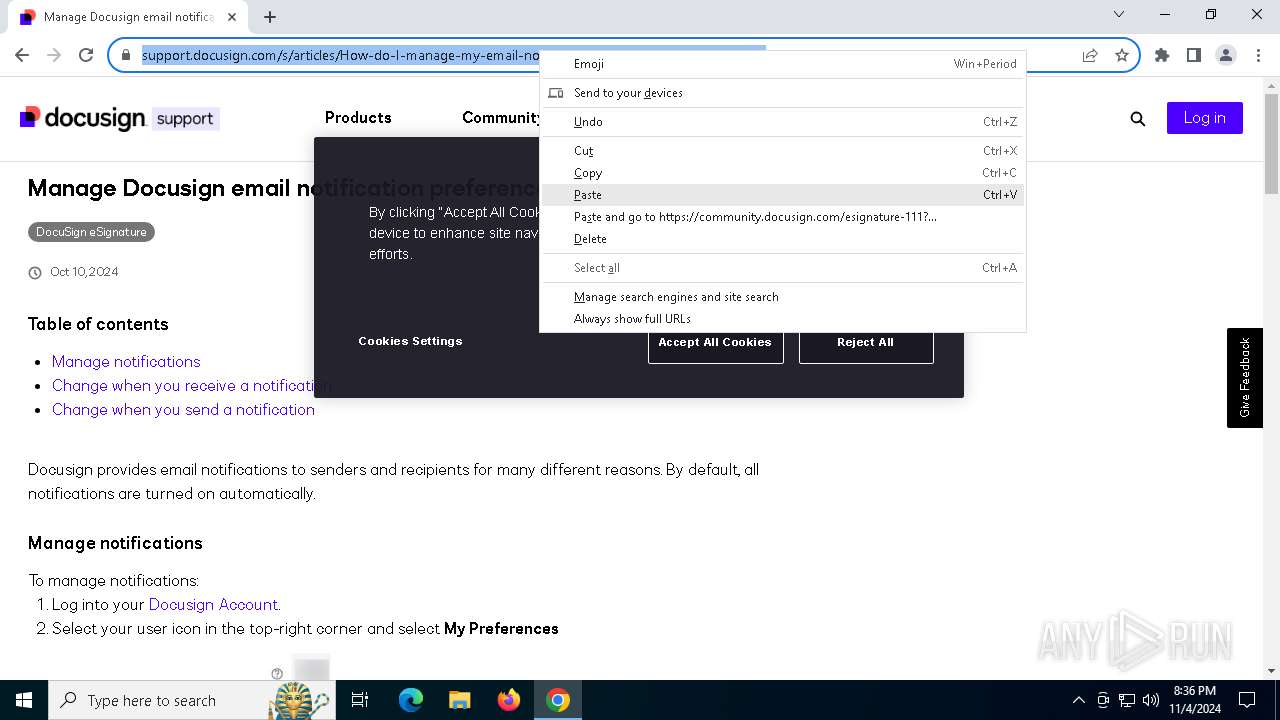Click Accept All Cookies button

pyautogui.click(x=715, y=342)
